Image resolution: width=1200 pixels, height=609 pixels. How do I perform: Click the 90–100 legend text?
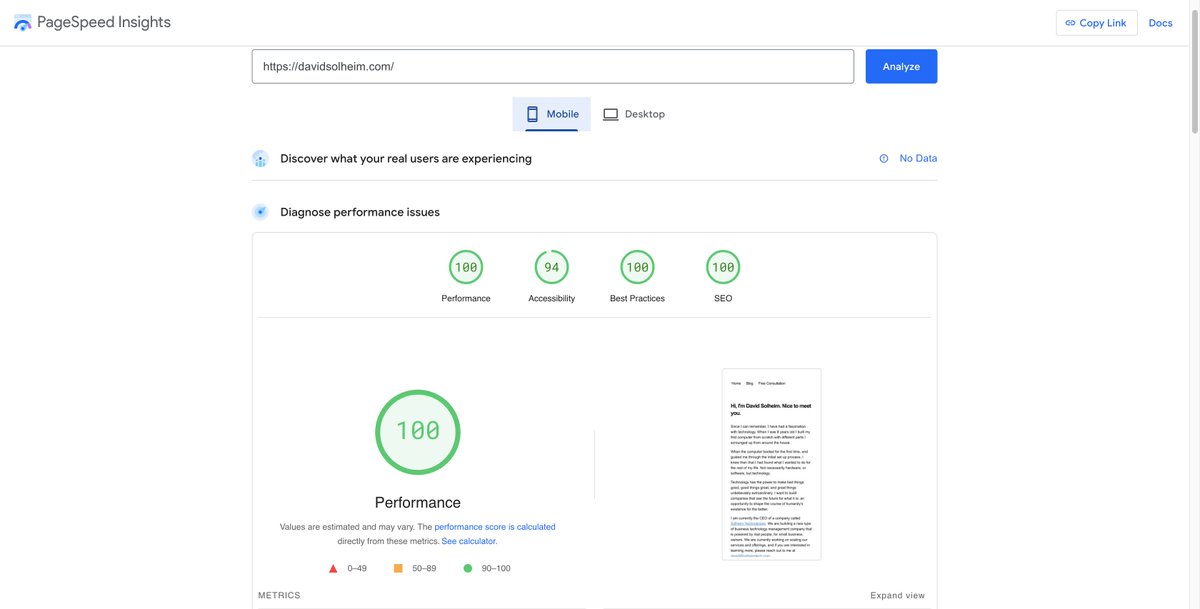pyautogui.click(x=495, y=568)
